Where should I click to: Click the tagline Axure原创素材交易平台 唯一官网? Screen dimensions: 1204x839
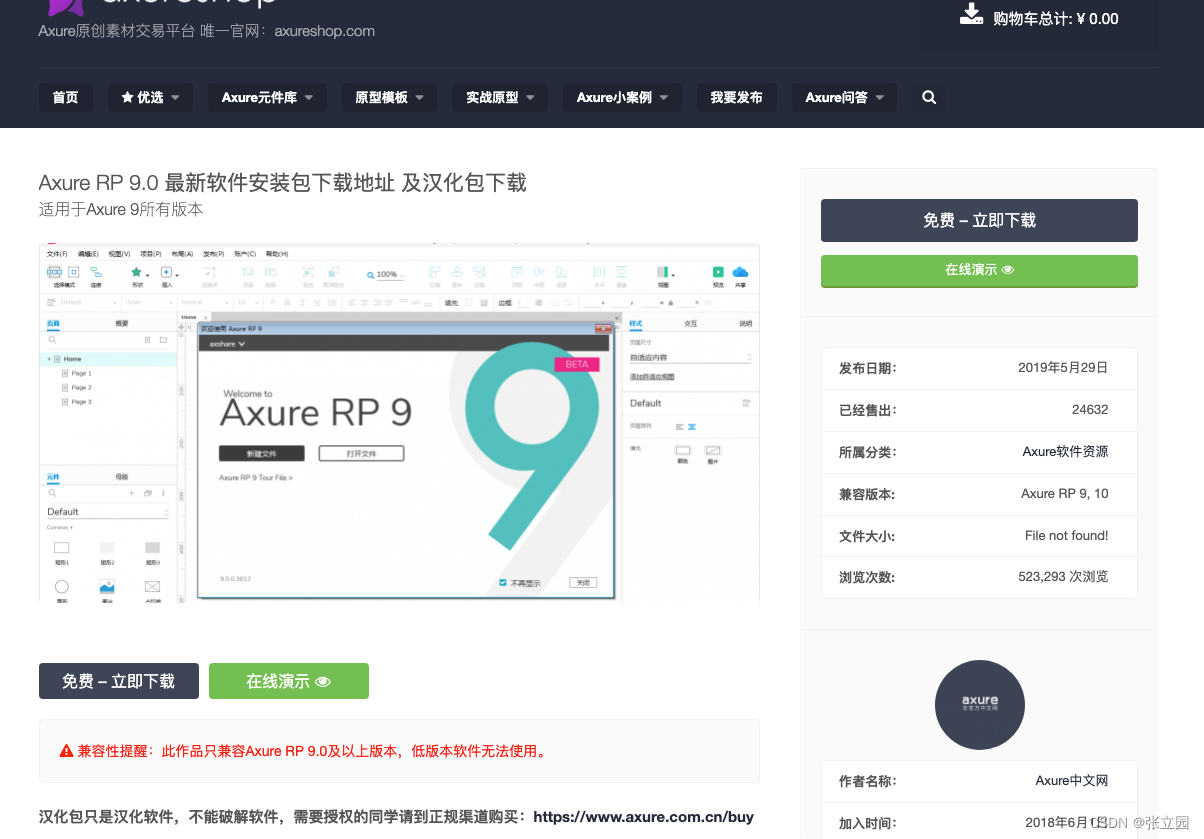[x=207, y=30]
